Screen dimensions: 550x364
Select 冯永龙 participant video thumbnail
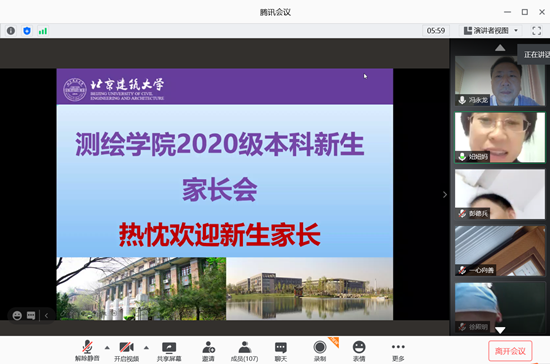500,80
